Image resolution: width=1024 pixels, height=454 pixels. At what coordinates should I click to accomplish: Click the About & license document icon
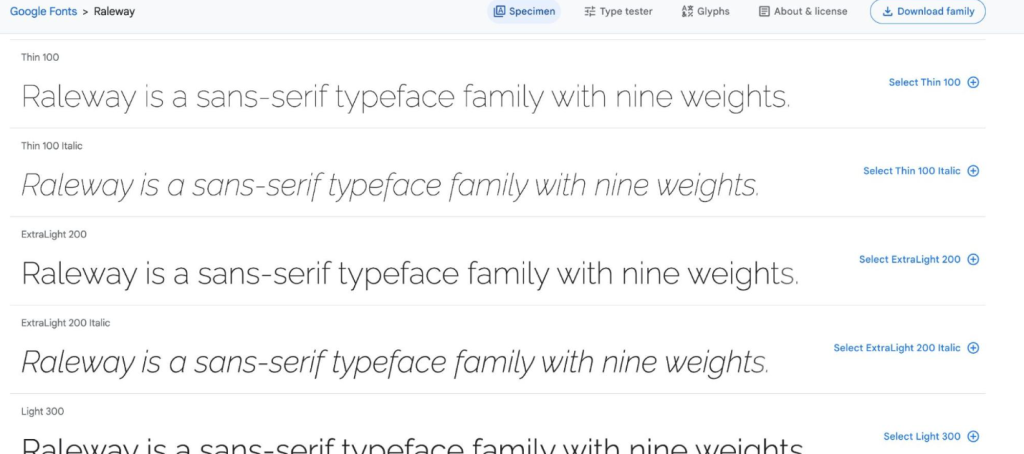click(x=764, y=11)
